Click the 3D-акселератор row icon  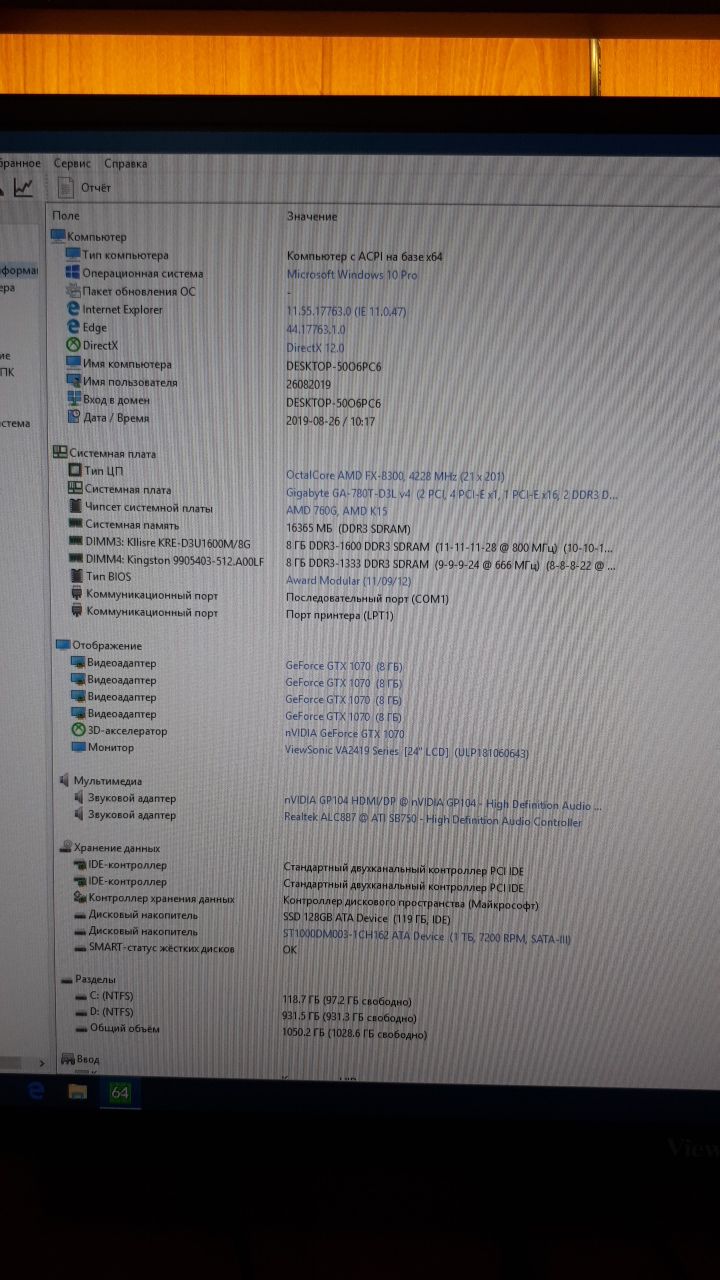click(x=79, y=731)
